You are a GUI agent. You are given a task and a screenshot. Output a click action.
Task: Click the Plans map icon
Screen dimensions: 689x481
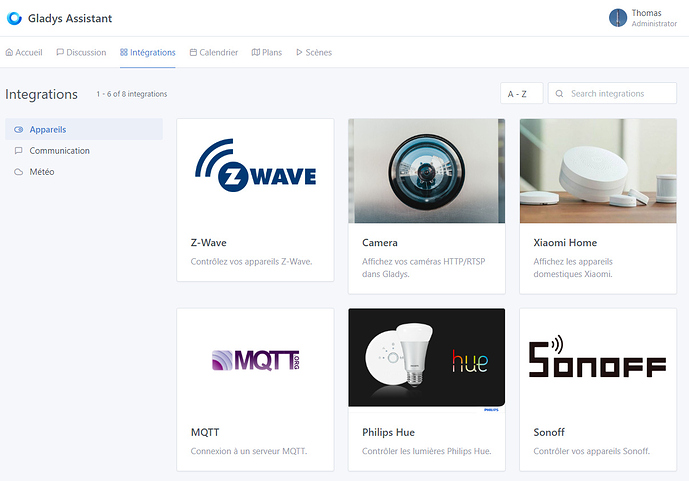pos(256,52)
